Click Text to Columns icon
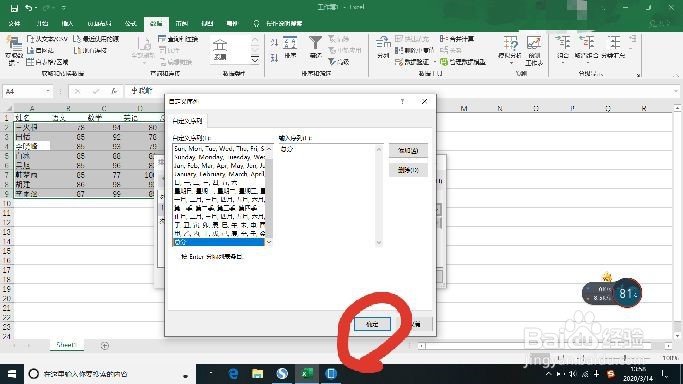This screenshot has width=683, height=384. tap(383, 48)
